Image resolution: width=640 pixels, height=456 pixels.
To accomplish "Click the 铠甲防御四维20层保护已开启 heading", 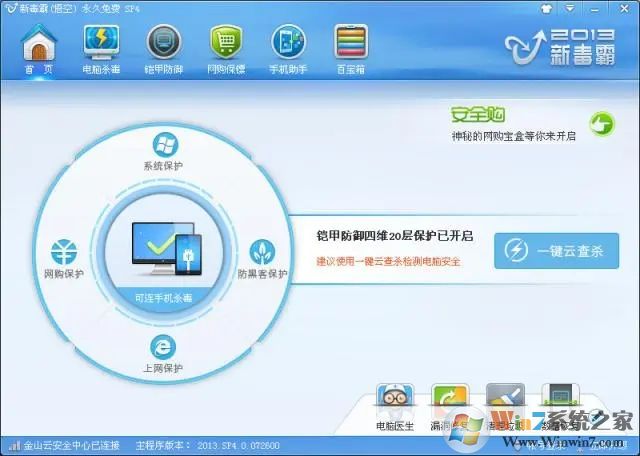I will coord(395,236).
